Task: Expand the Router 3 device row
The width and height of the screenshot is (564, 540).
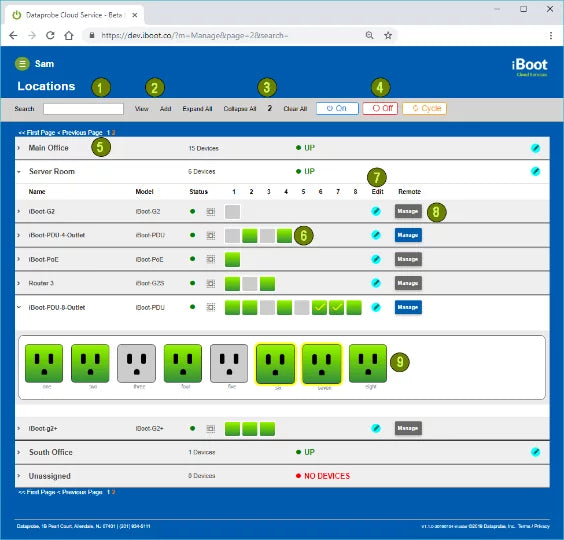Action: pyautogui.click(x=19, y=283)
